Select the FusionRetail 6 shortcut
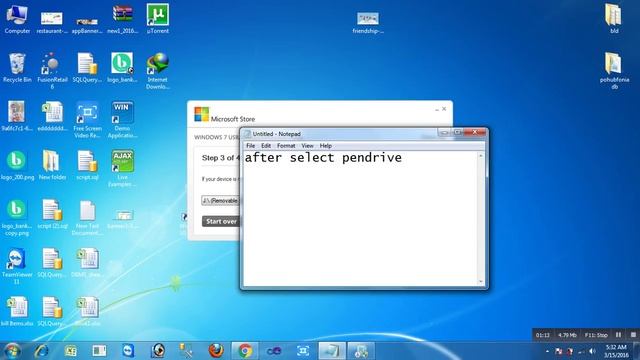This screenshot has width=640, height=360. click(52, 71)
